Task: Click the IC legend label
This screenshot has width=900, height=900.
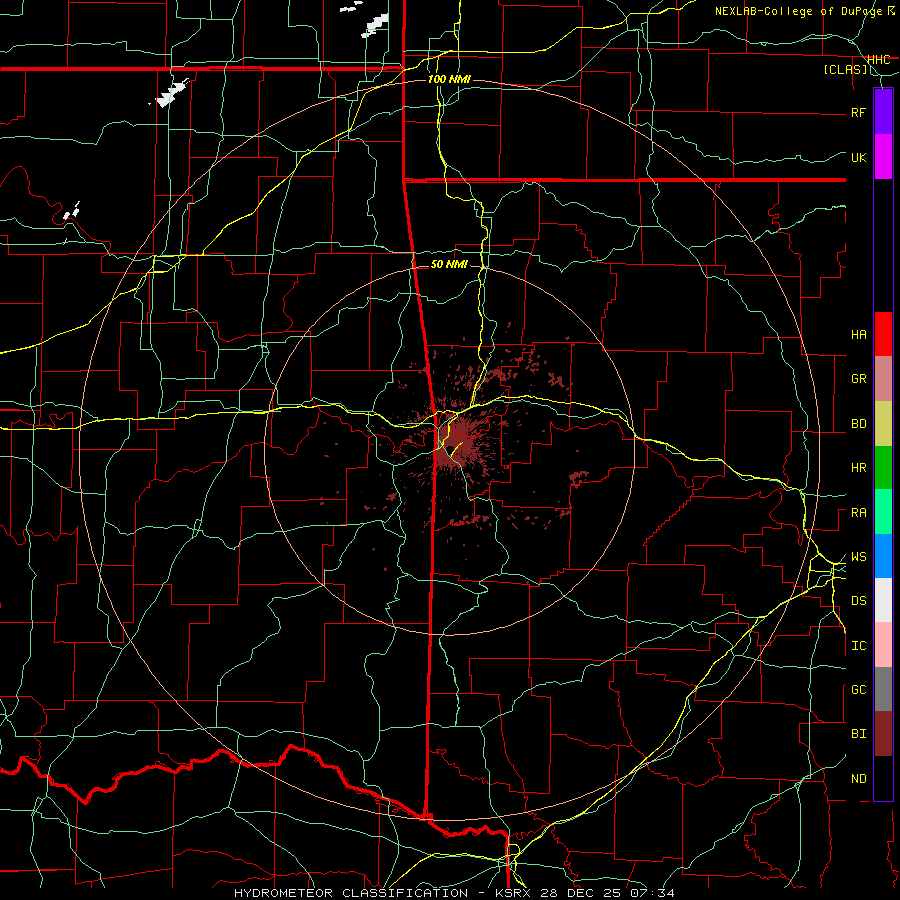Action: pos(859,646)
